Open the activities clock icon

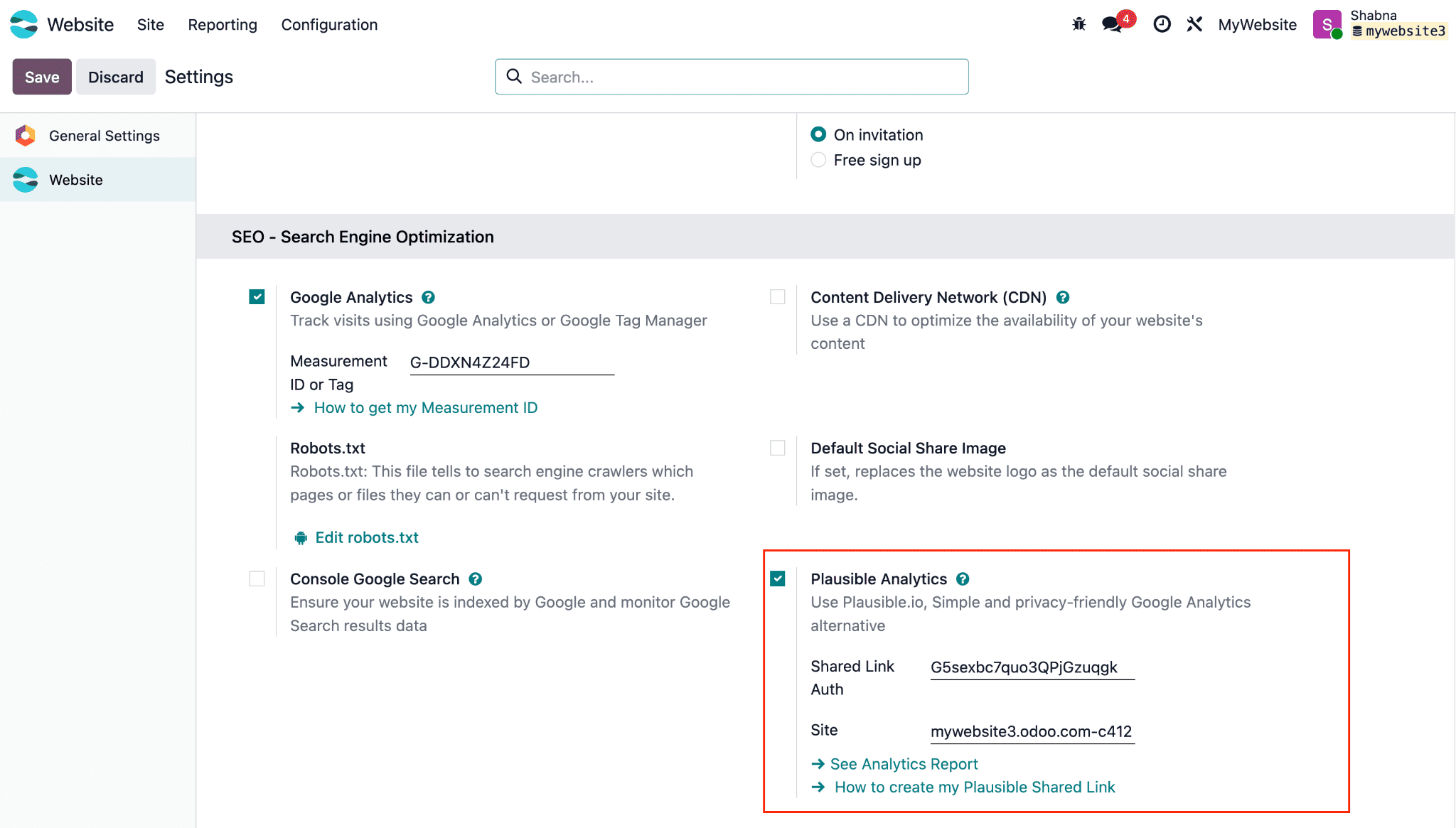click(x=1162, y=25)
